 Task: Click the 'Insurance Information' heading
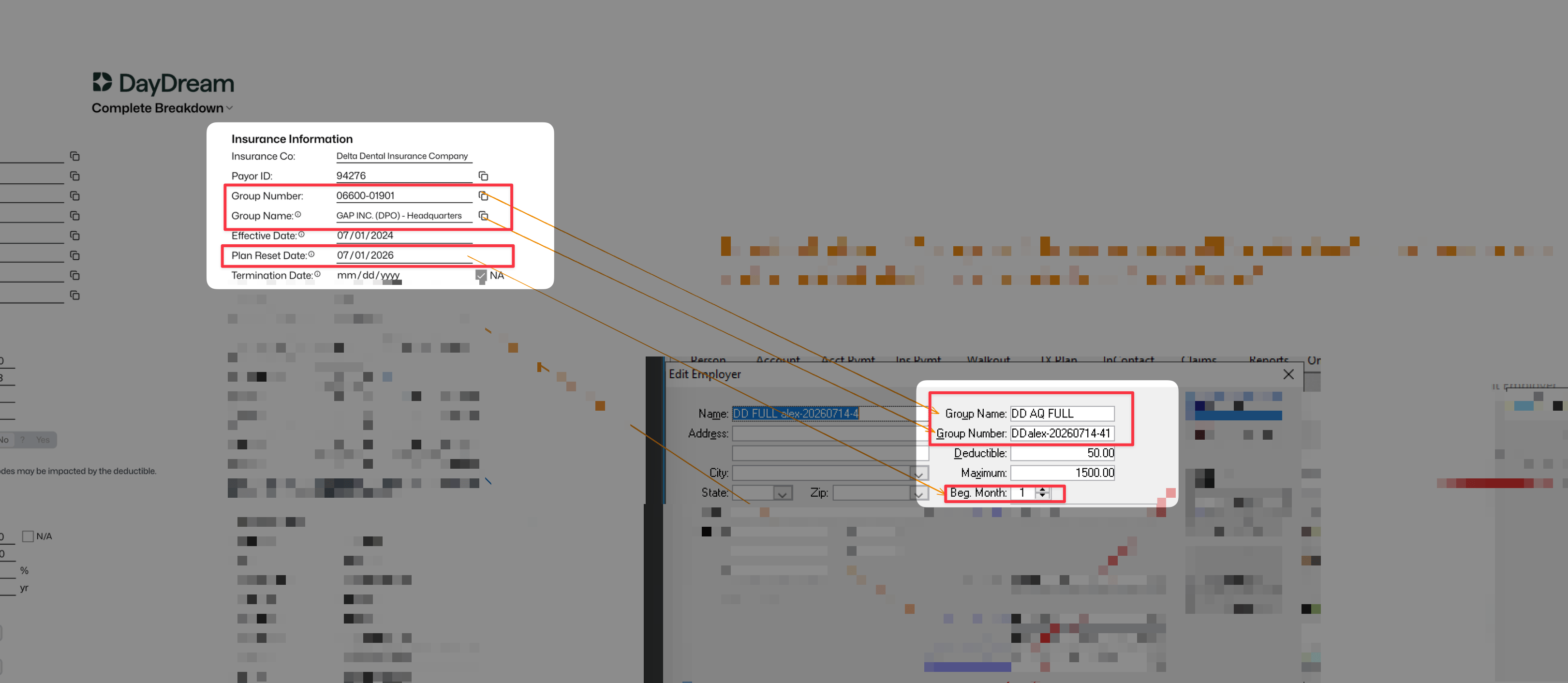pos(292,139)
